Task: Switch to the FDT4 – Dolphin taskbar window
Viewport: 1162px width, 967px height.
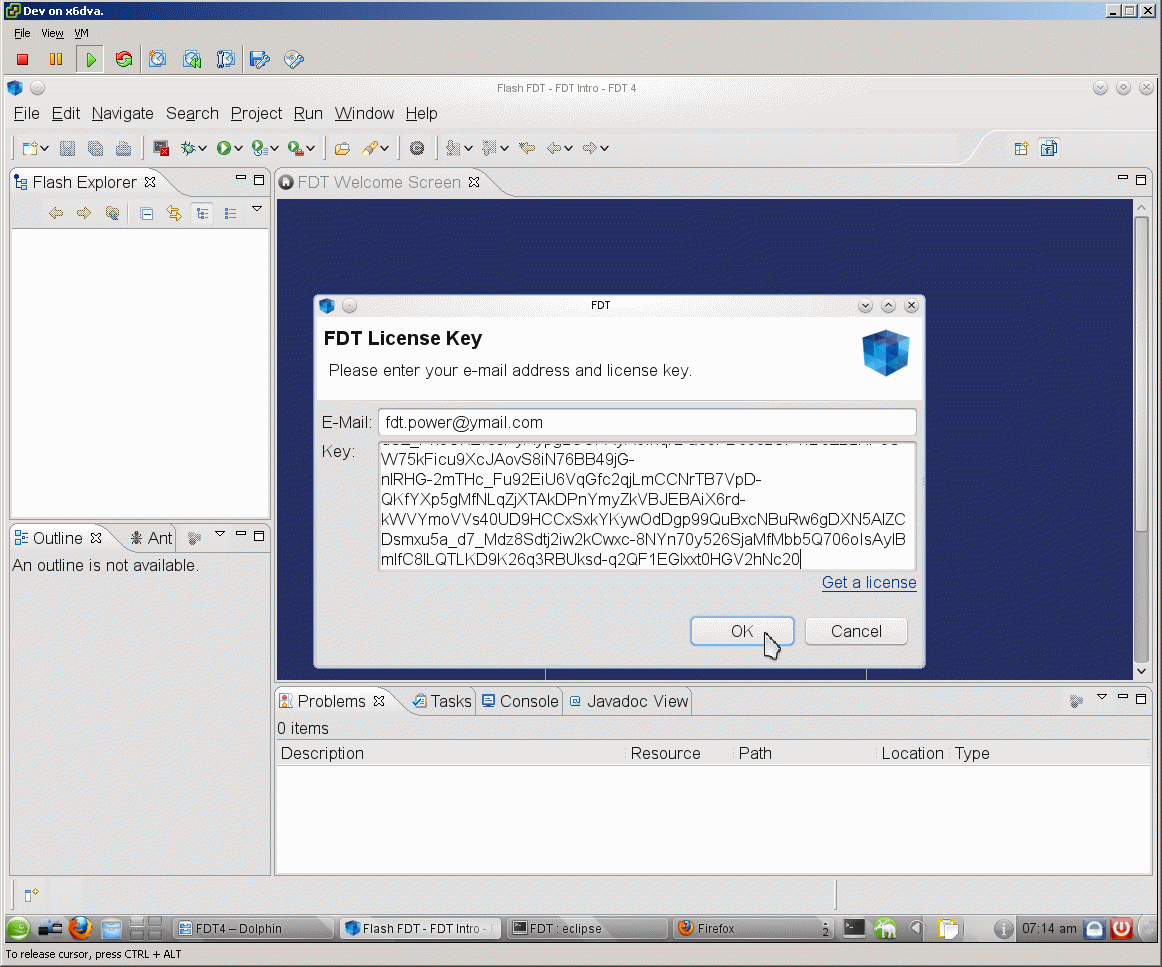Action: click(x=253, y=928)
